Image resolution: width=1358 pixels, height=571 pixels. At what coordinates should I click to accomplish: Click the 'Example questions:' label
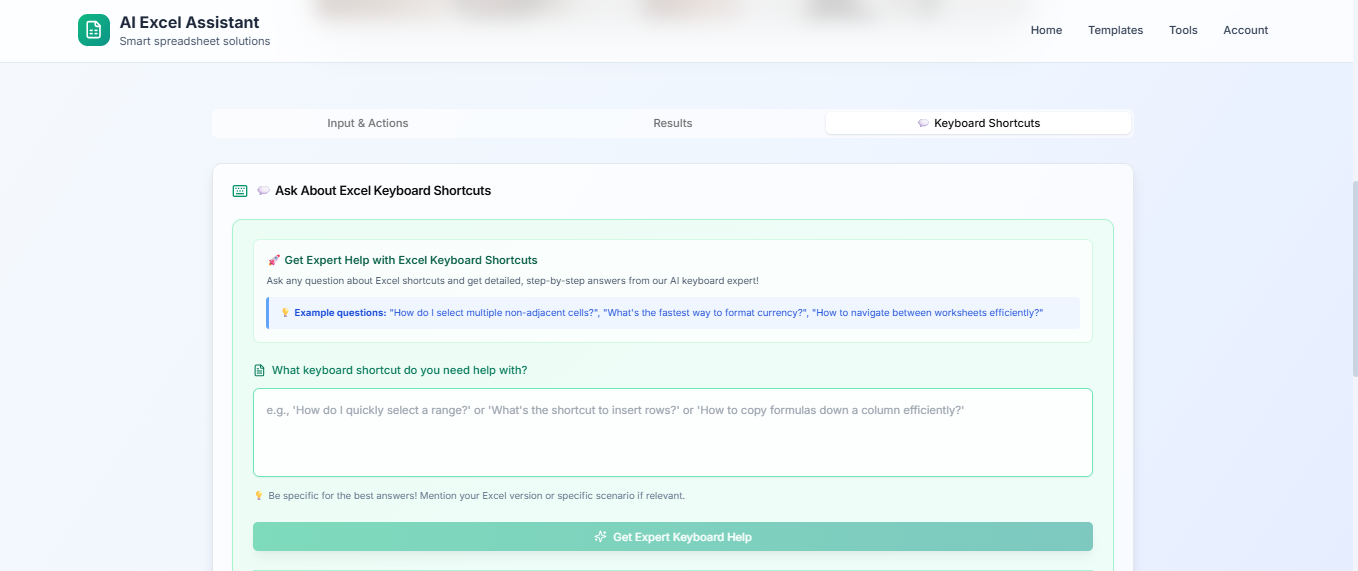click(x=340, y=313)
